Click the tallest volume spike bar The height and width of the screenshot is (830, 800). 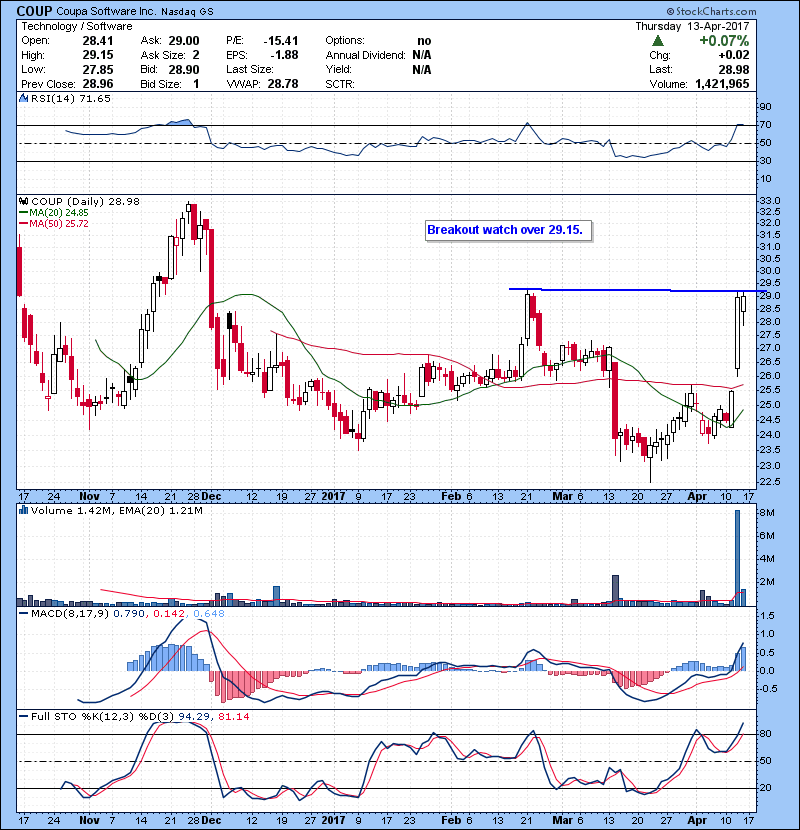coord(738,557)
